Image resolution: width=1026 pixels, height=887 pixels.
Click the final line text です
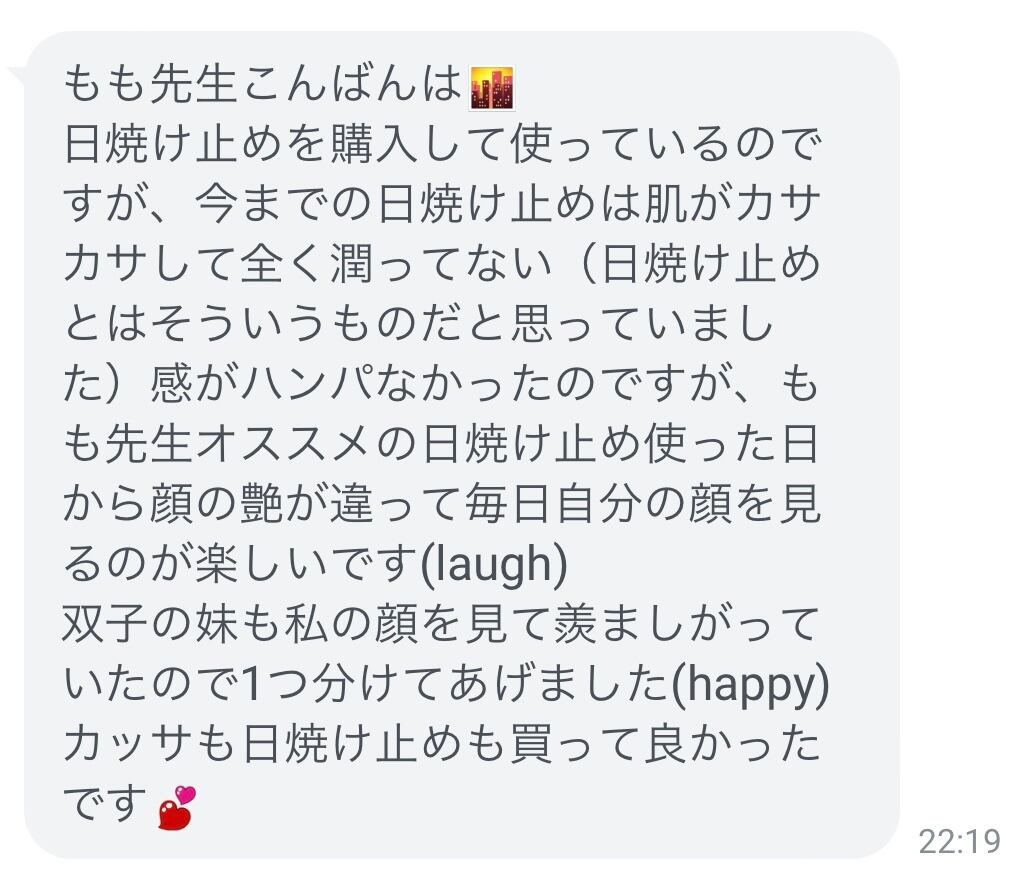[105, 805]
